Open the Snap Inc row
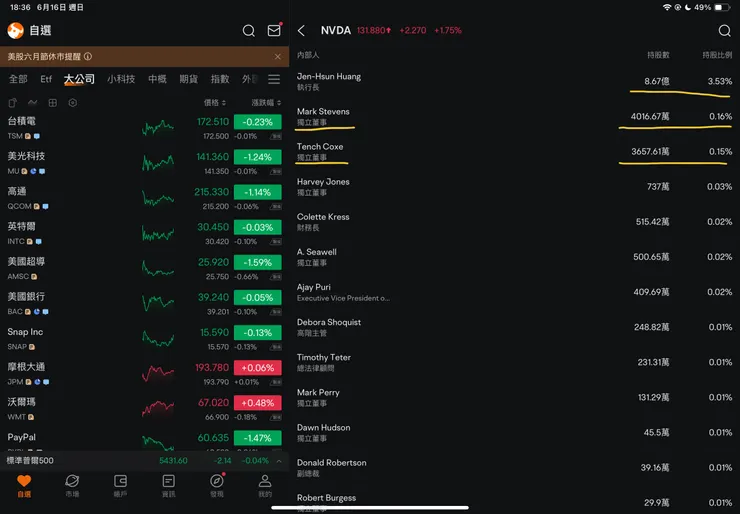 click(144, 338)
